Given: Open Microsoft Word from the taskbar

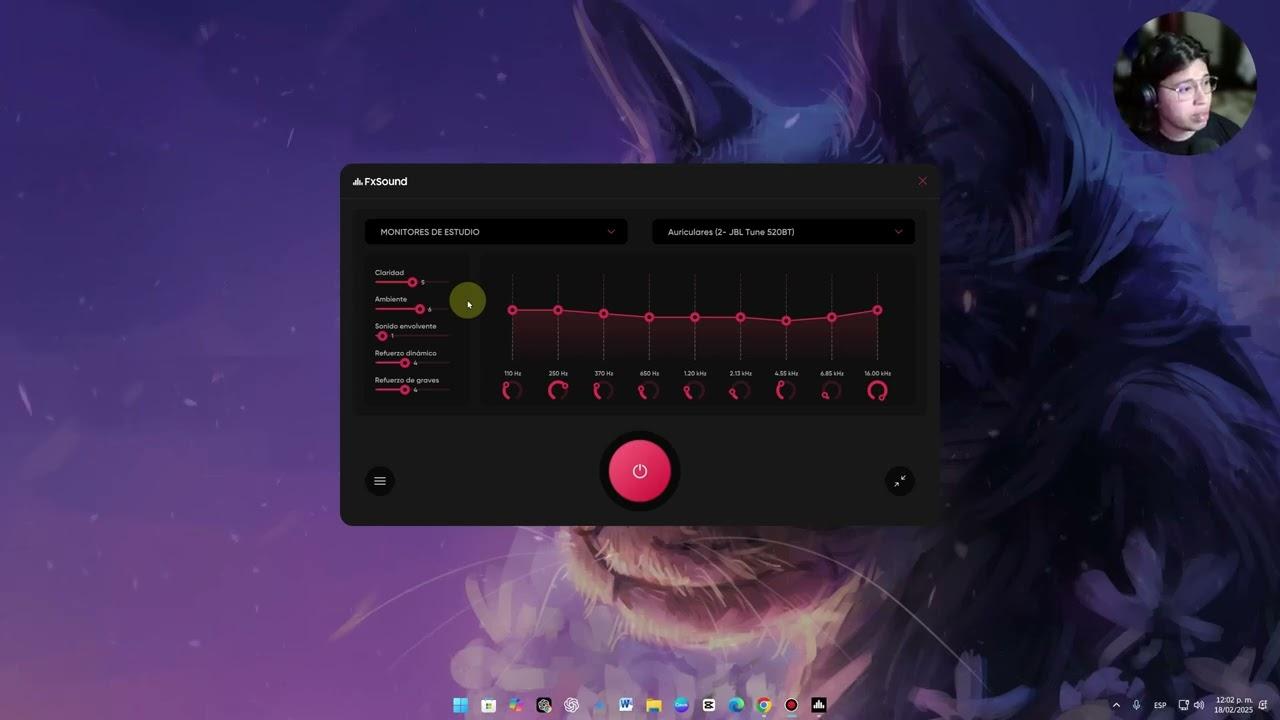Looking at the screenshot, I should click(626, 705).
